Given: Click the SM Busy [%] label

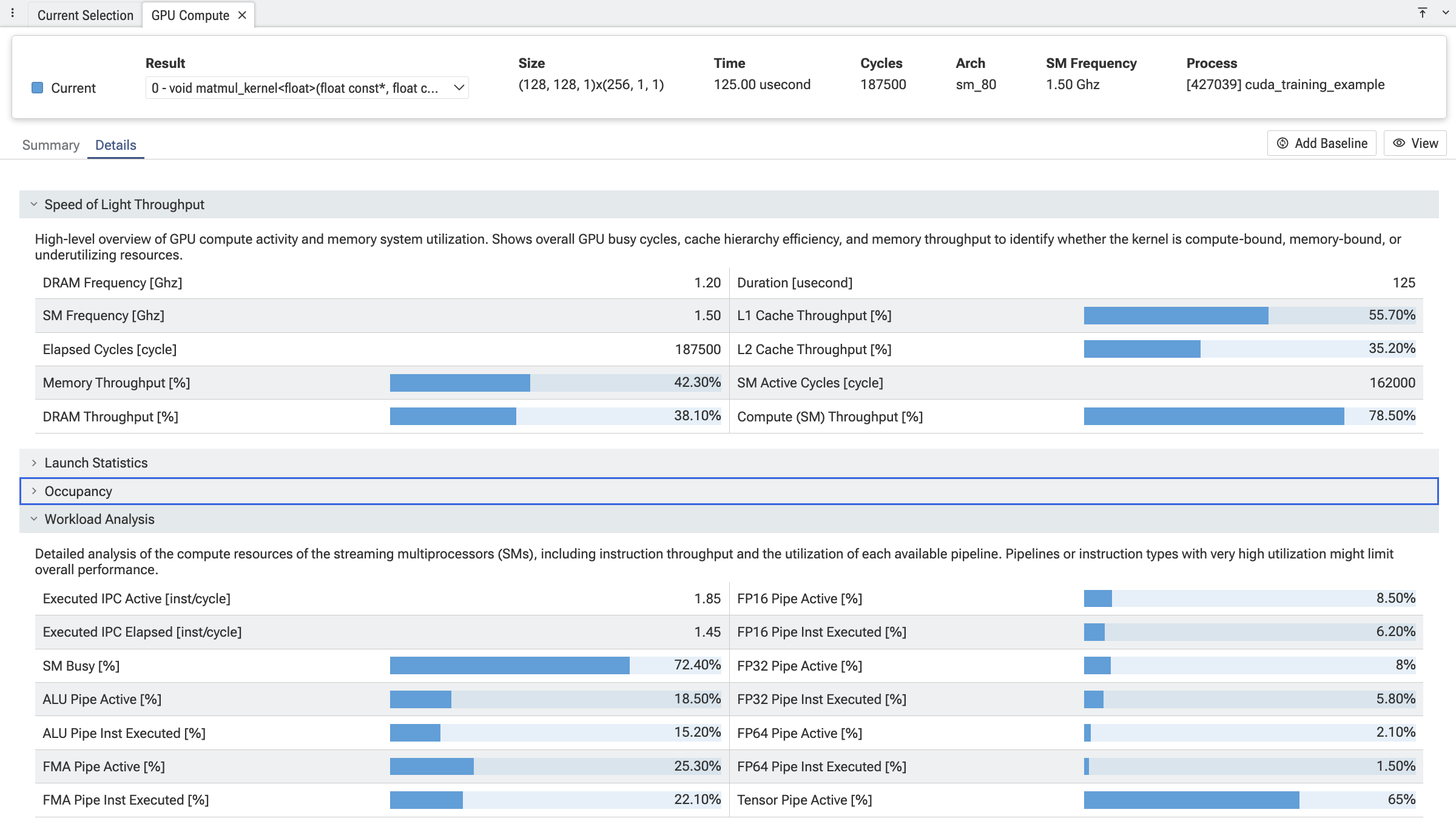Looking at the screenshot, I should 81,666.
